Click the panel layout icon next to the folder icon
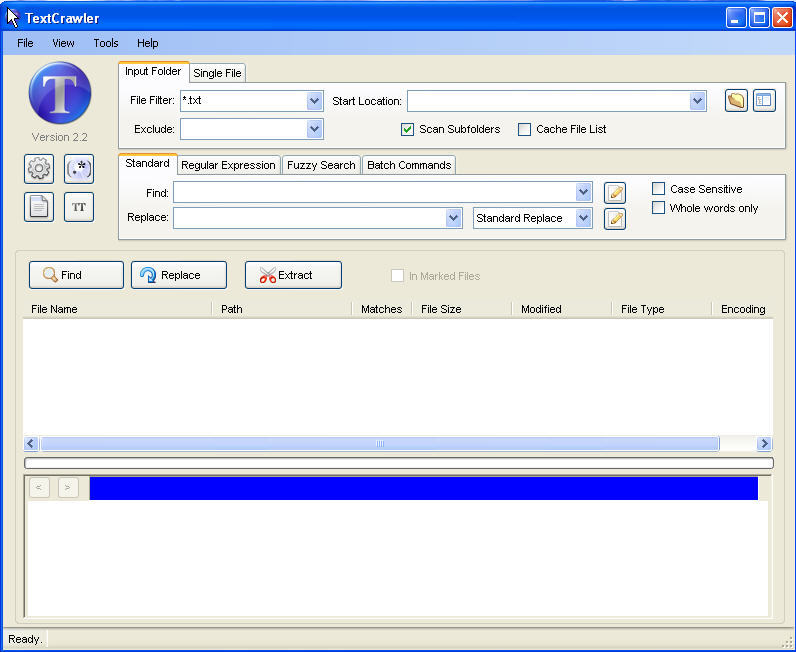This screenshot has width=796, height=652. (764, 101)
